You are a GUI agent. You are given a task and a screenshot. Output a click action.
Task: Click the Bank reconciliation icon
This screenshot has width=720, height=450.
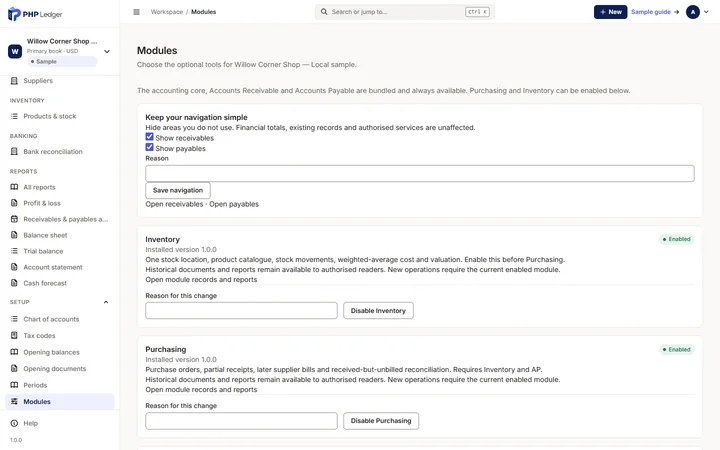point(14,152)
